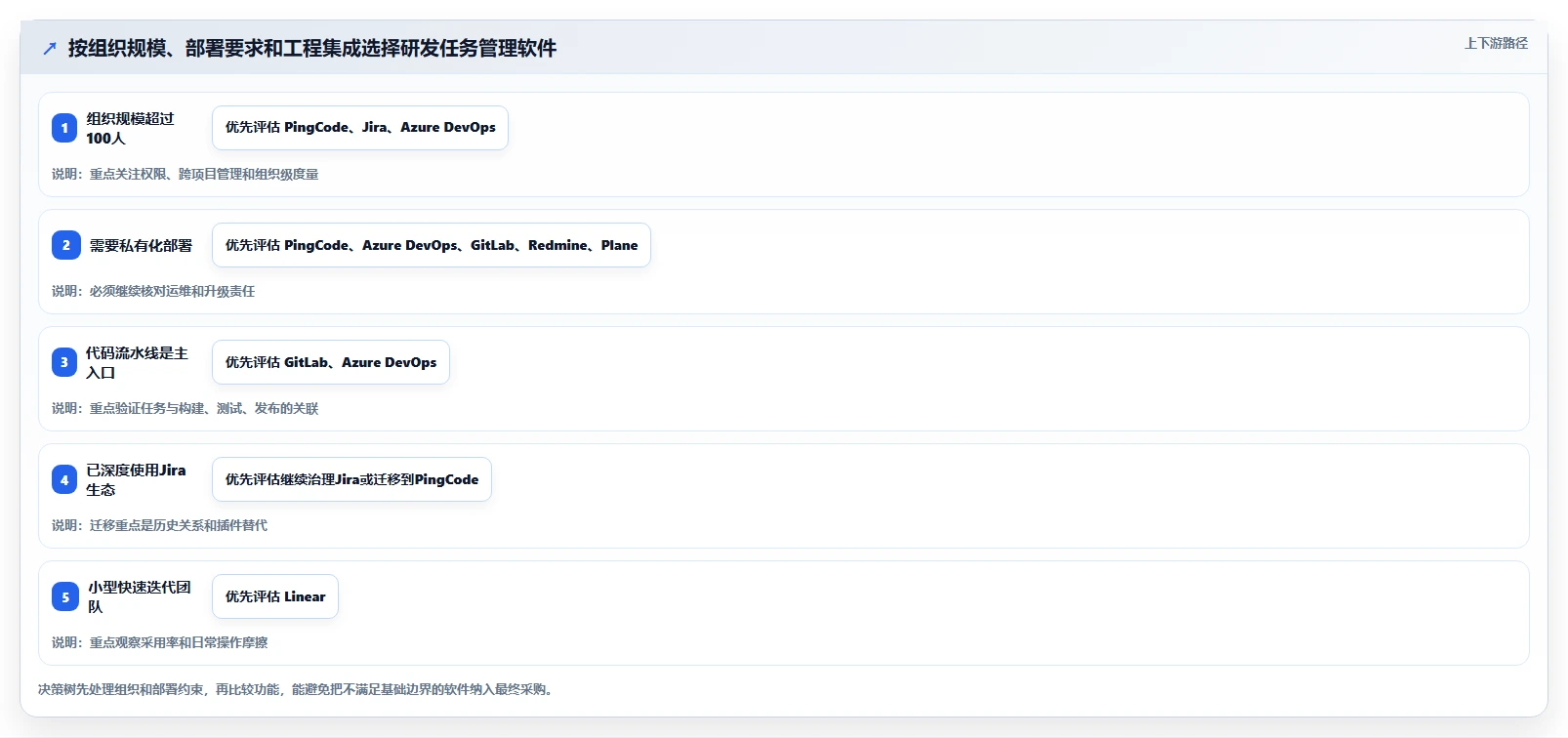Click the step 3 number badge
The image size is (1568, 738).
(x=64, y=362)
